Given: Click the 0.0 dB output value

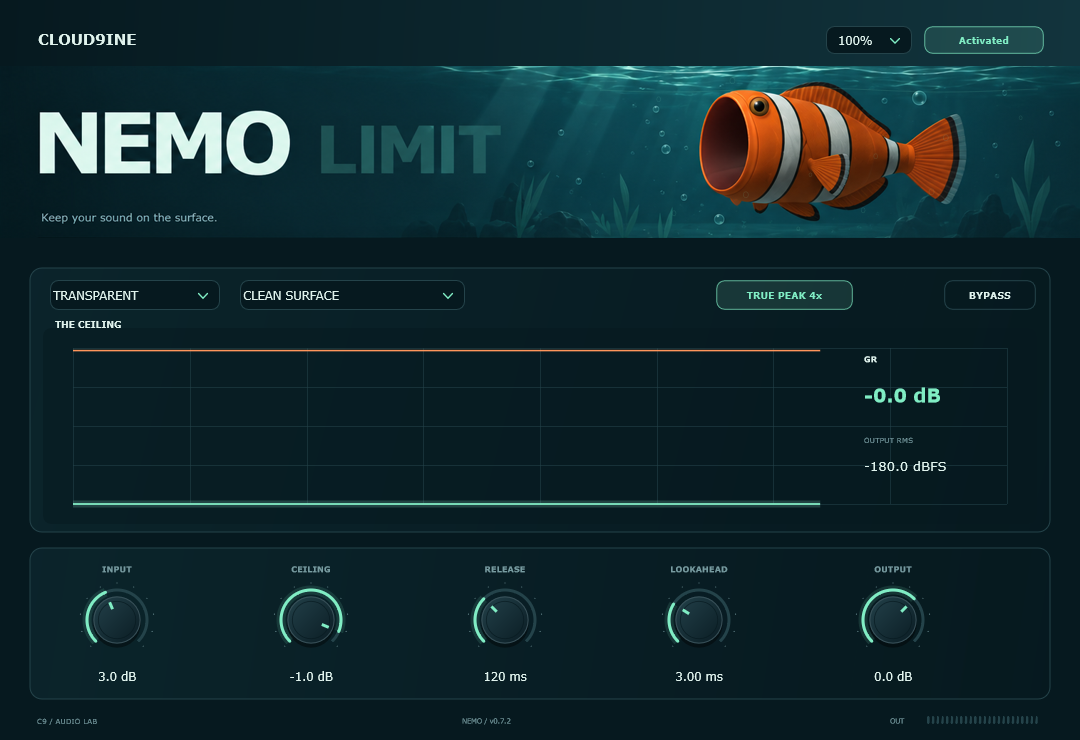Looking at the screenshot, I should pyautogui.click(x=893, y=677).
